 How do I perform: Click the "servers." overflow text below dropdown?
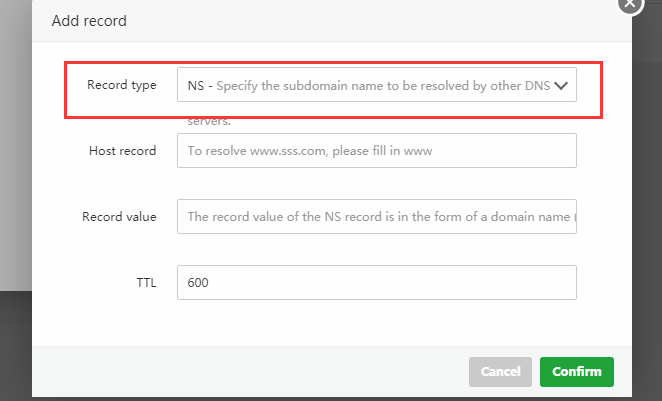click(x=209, y=121)
